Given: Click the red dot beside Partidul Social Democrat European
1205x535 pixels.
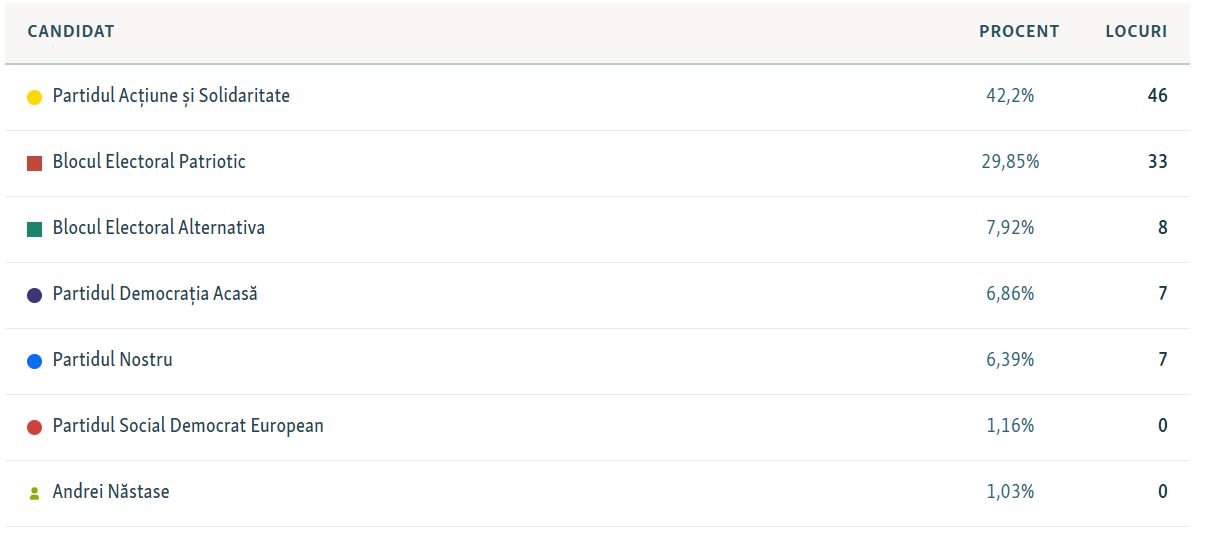Looking at the screenshot, I should (x=34, y=427).
